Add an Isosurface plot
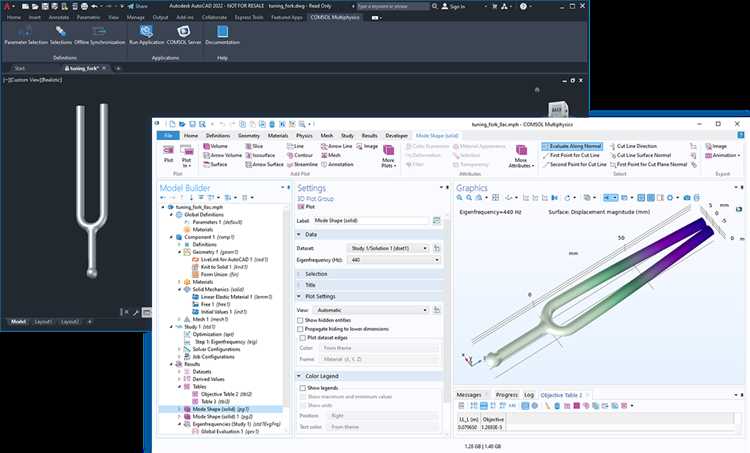This screenshot has width=750, height=453. pyautogui.click(x=260, y=155)
